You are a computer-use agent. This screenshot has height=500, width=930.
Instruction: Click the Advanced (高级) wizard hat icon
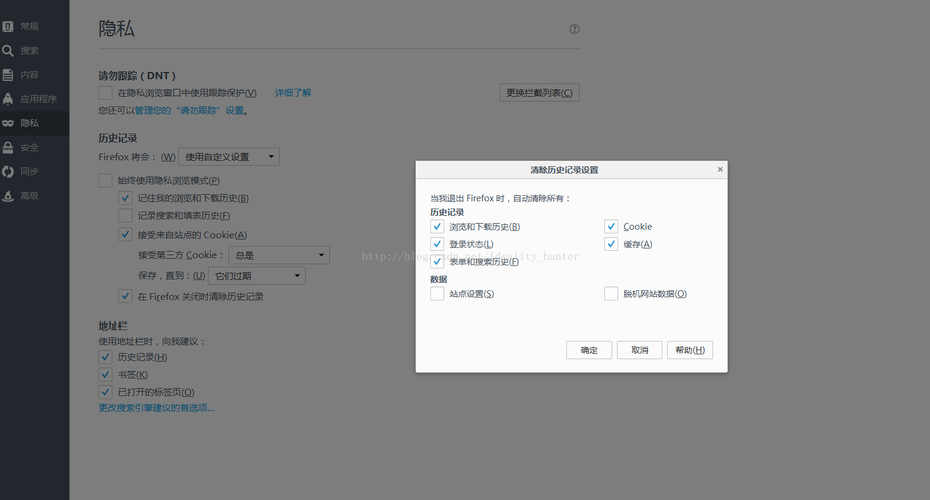click(x=8, y=196)
